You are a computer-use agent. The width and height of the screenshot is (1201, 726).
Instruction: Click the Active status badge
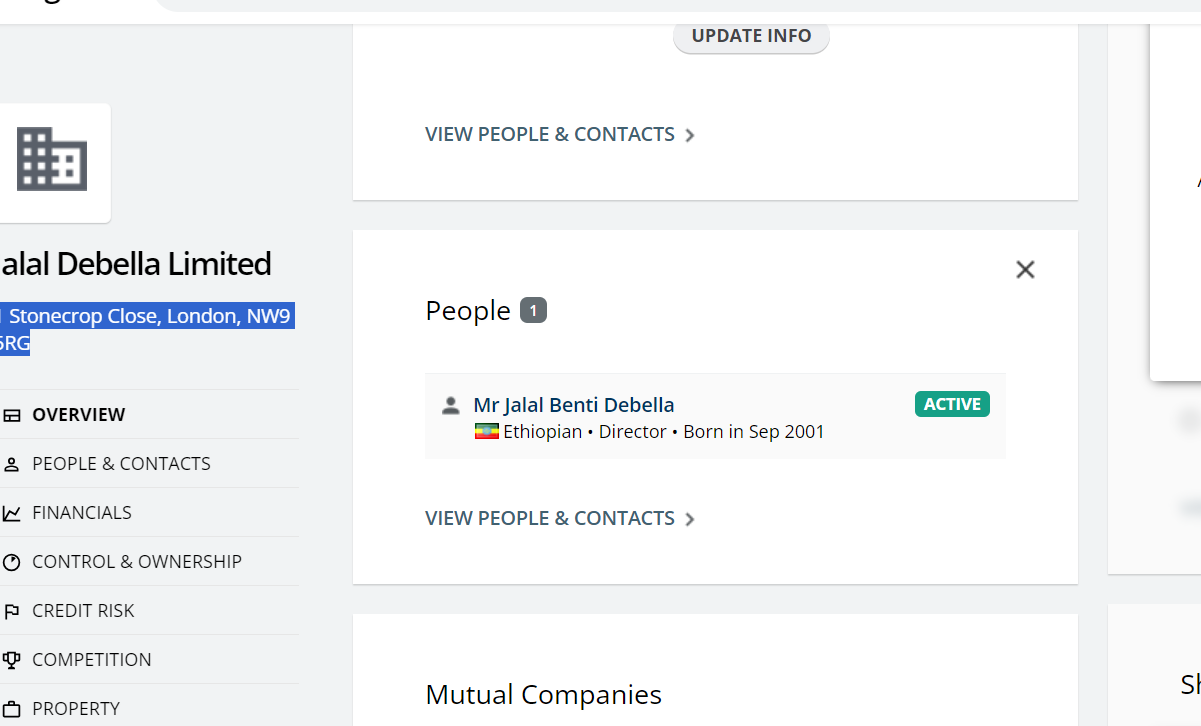tap(952, 404)
